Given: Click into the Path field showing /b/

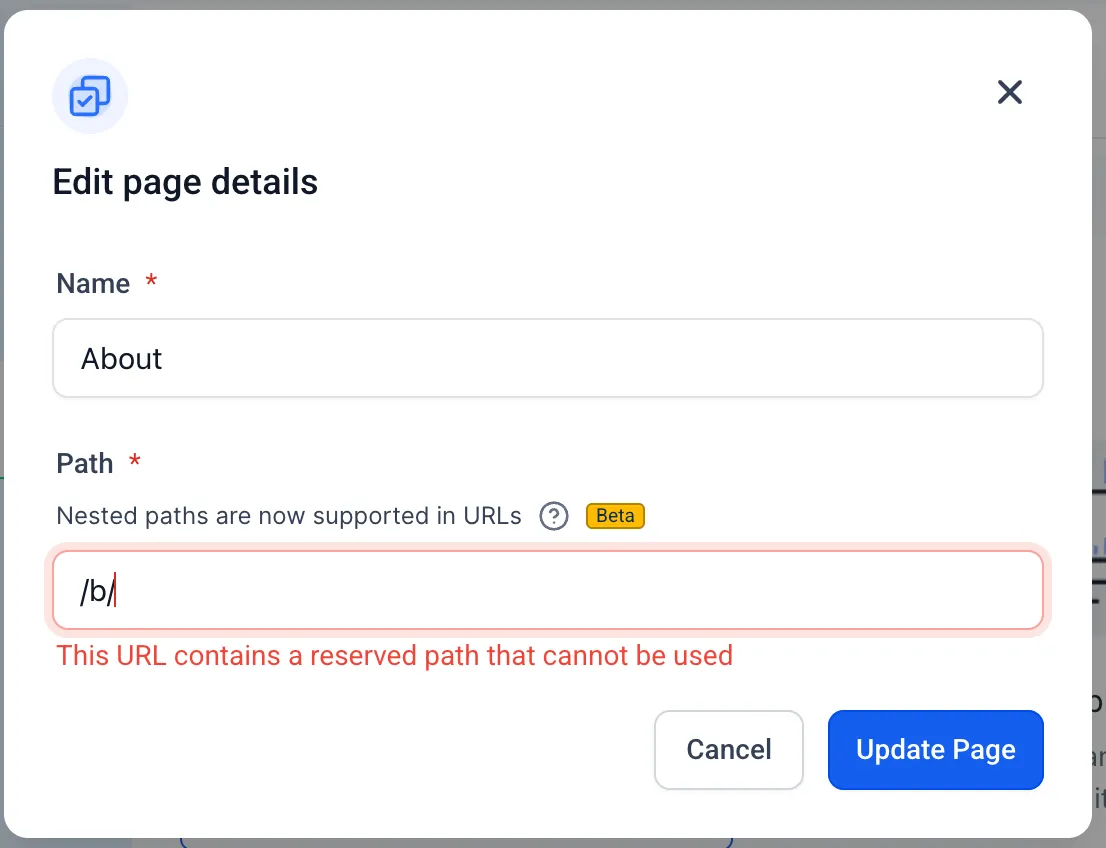Looking at the screenshot, I should (548, 590).
